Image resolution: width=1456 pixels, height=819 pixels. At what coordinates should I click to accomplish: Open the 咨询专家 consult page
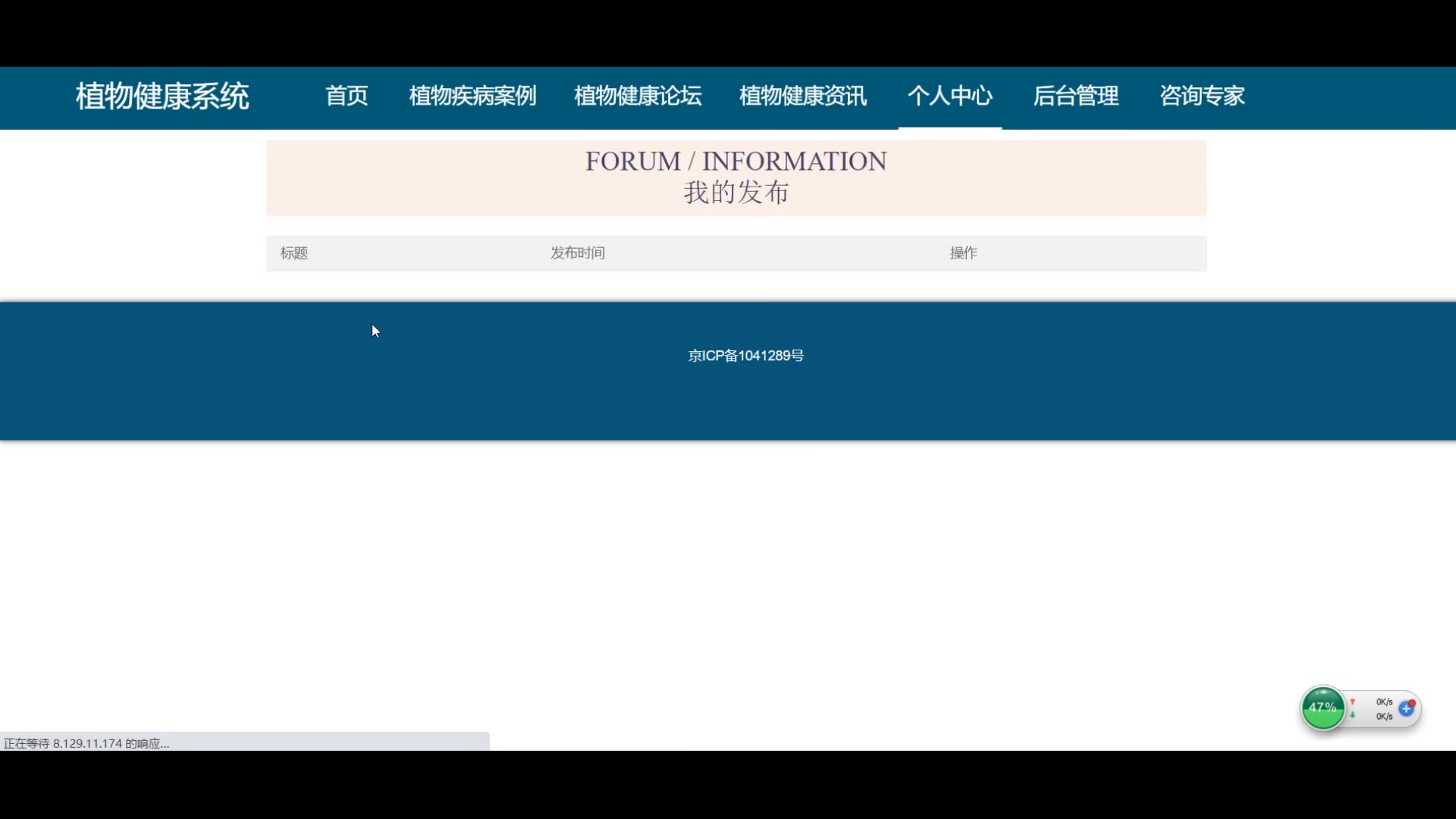point(1202,96)
